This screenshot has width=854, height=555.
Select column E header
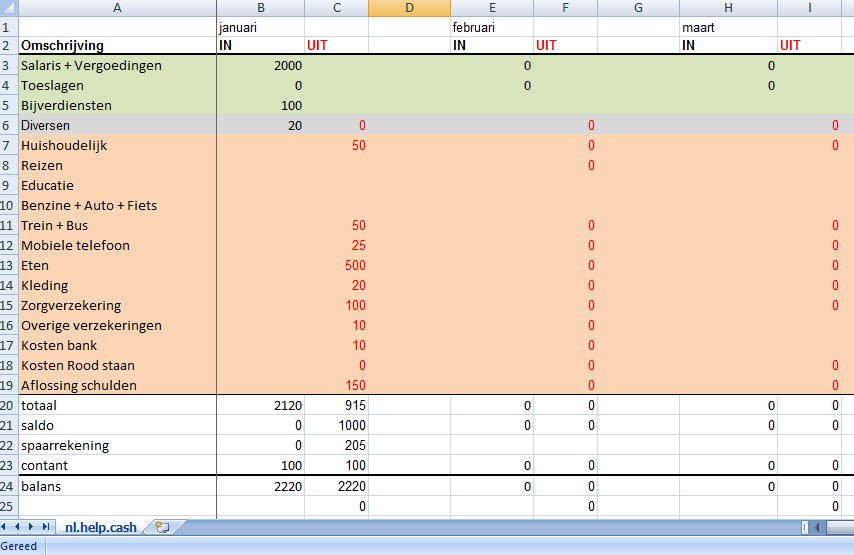pyautogui.click(x=492, y=8)
